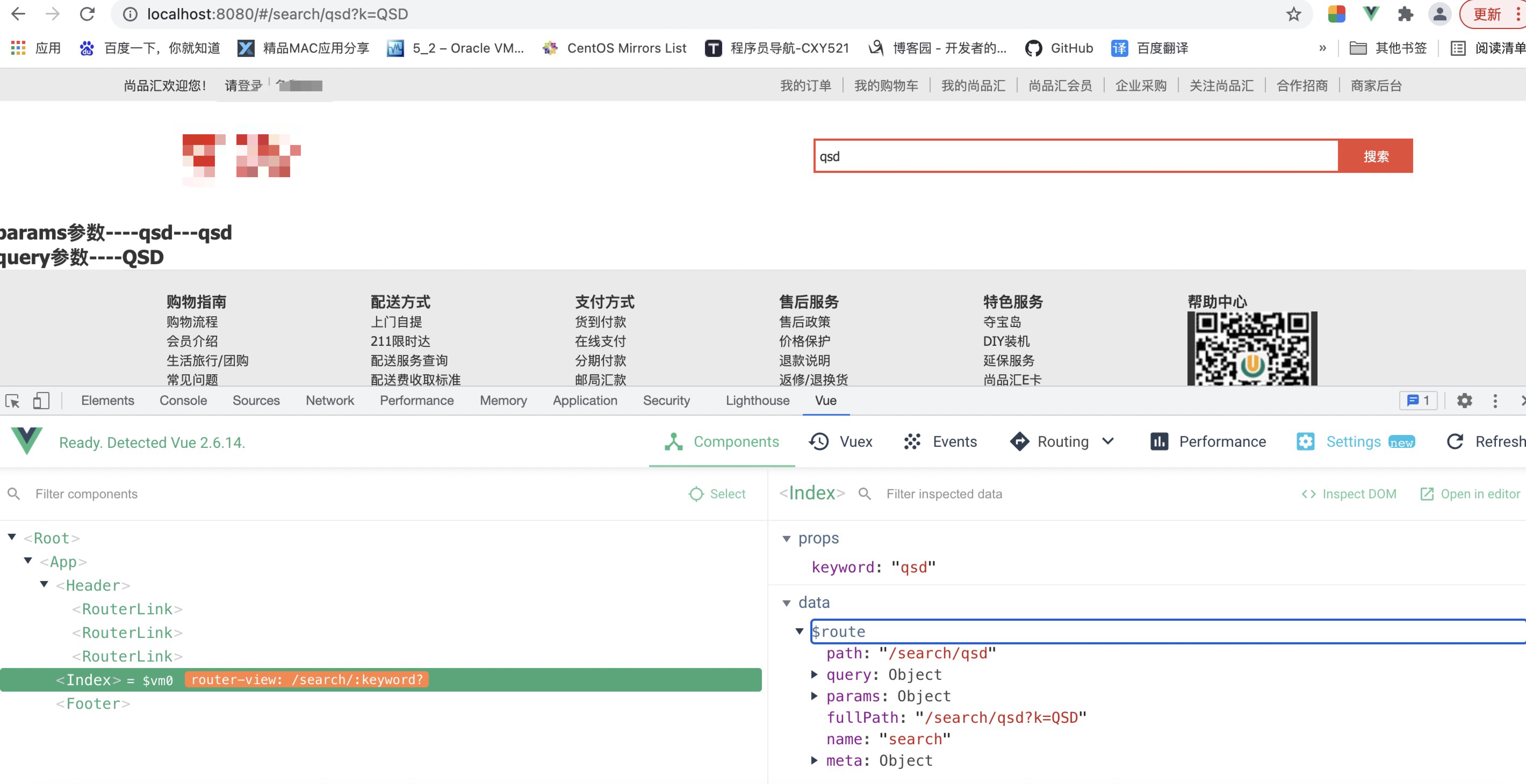The image size is (1526, 784).
Task: Open the extensions puzzle icon
Action: click(x=1405, y=14)
